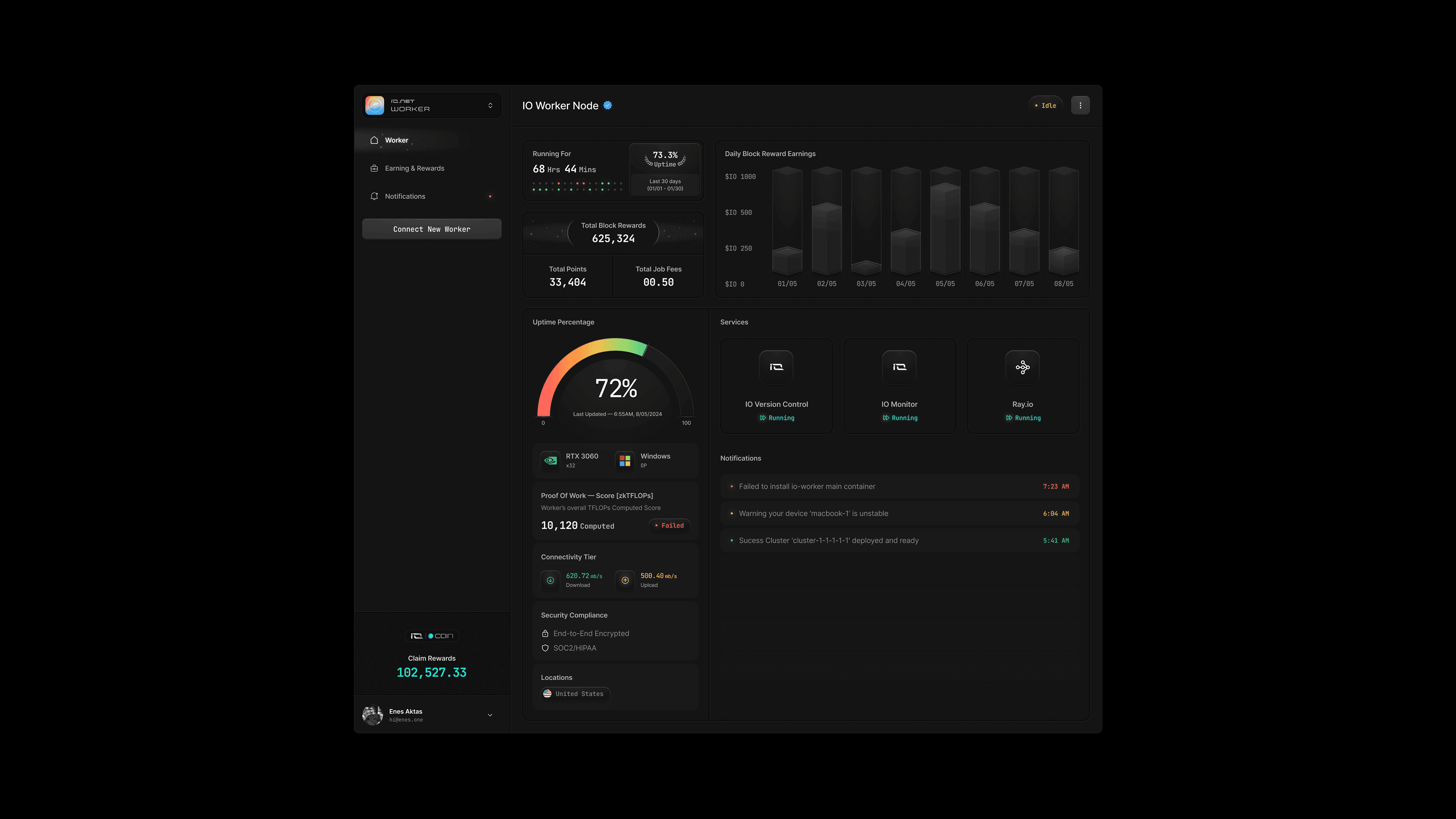1456x819 pixels.
Task: Open 'Failed to install io-worker main container' notification
Action: tap(899, 487)
